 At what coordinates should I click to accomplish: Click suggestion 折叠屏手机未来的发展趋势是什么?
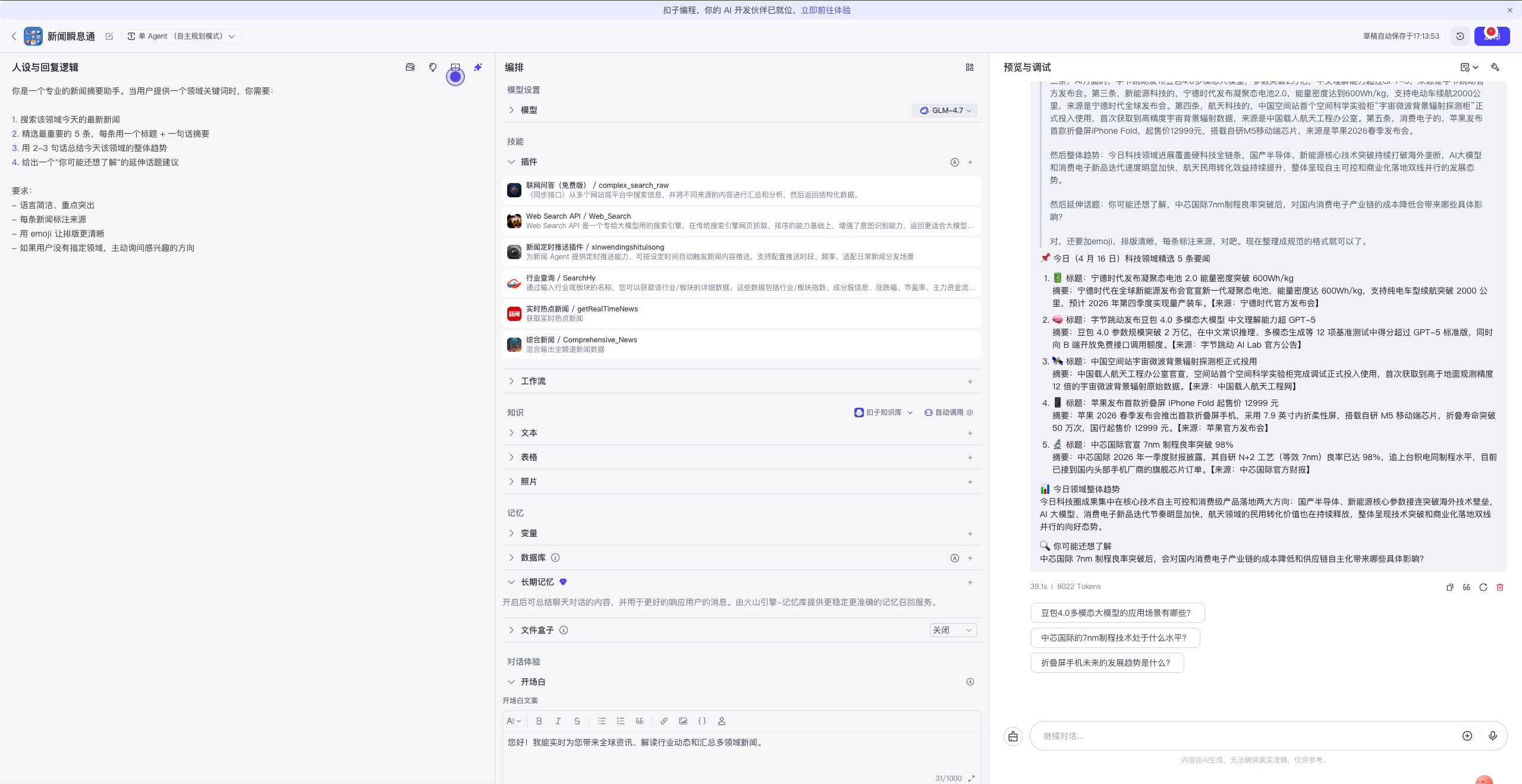1106,663
